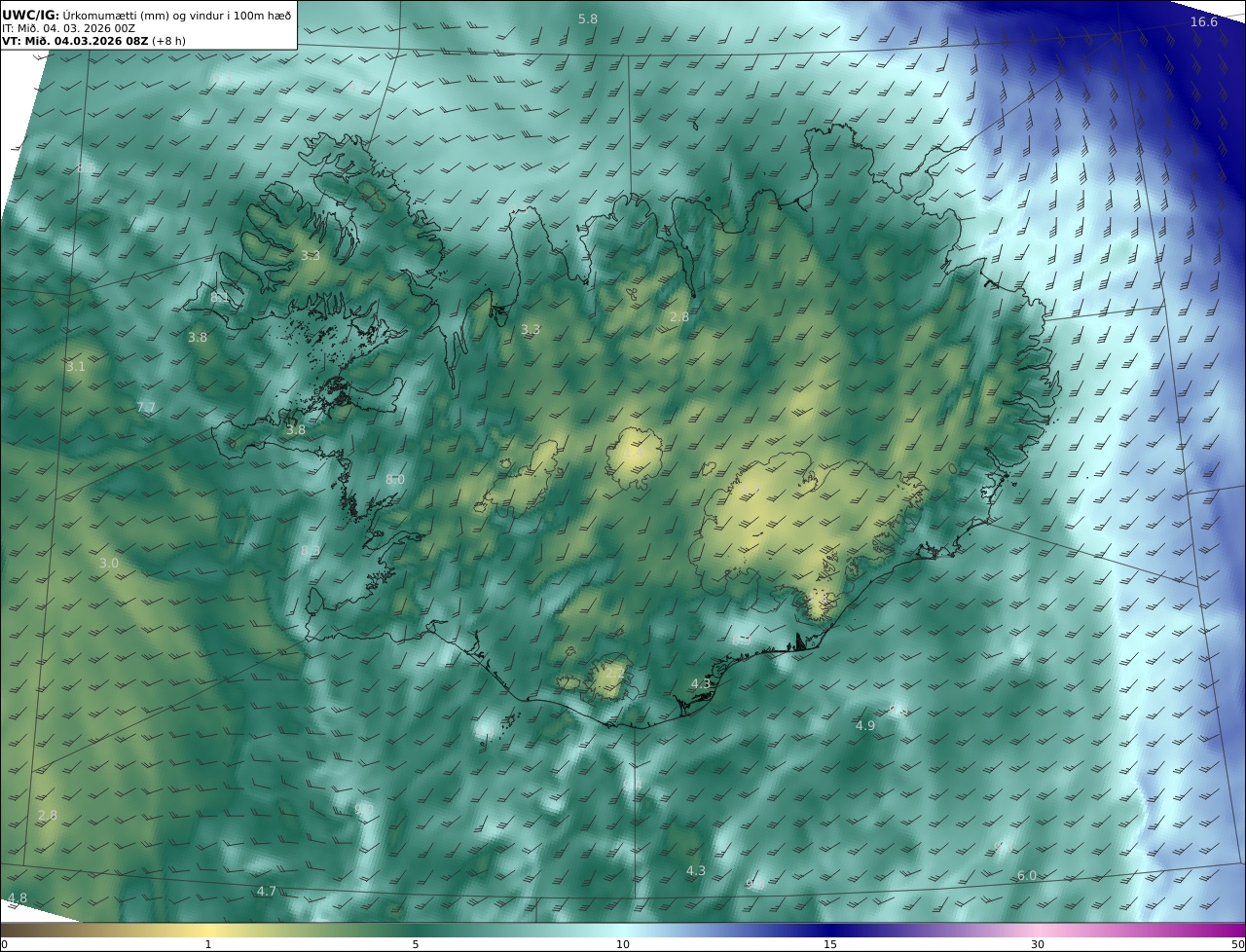Viewport: 1246px width, 952px height.
Task: Click the 16.6 value label
Action: (1204, 21)
